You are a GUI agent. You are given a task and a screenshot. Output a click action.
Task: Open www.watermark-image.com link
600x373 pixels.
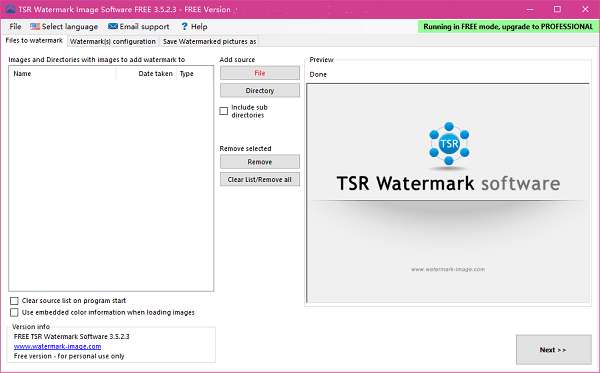57,346
